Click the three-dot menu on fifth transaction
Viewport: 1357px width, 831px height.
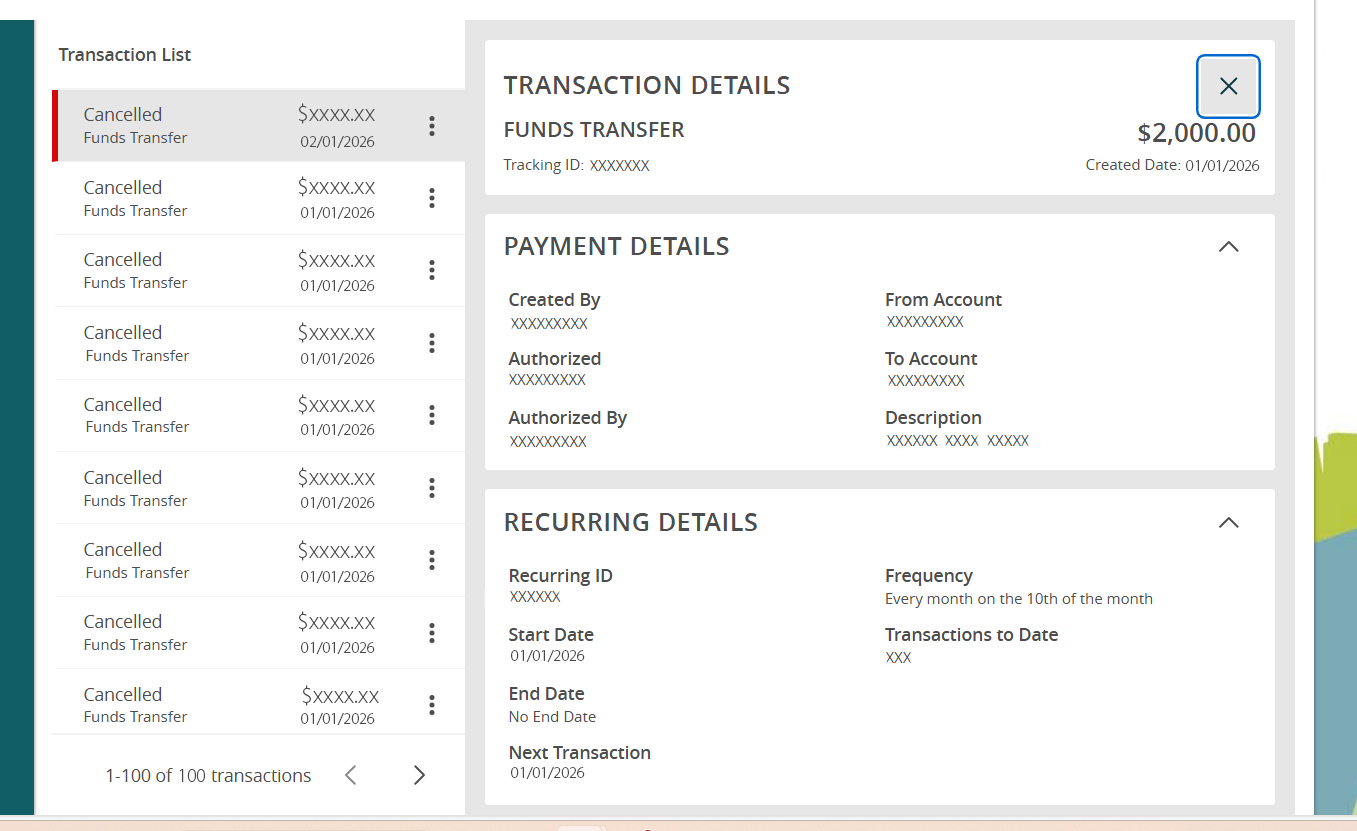[432, 415]
